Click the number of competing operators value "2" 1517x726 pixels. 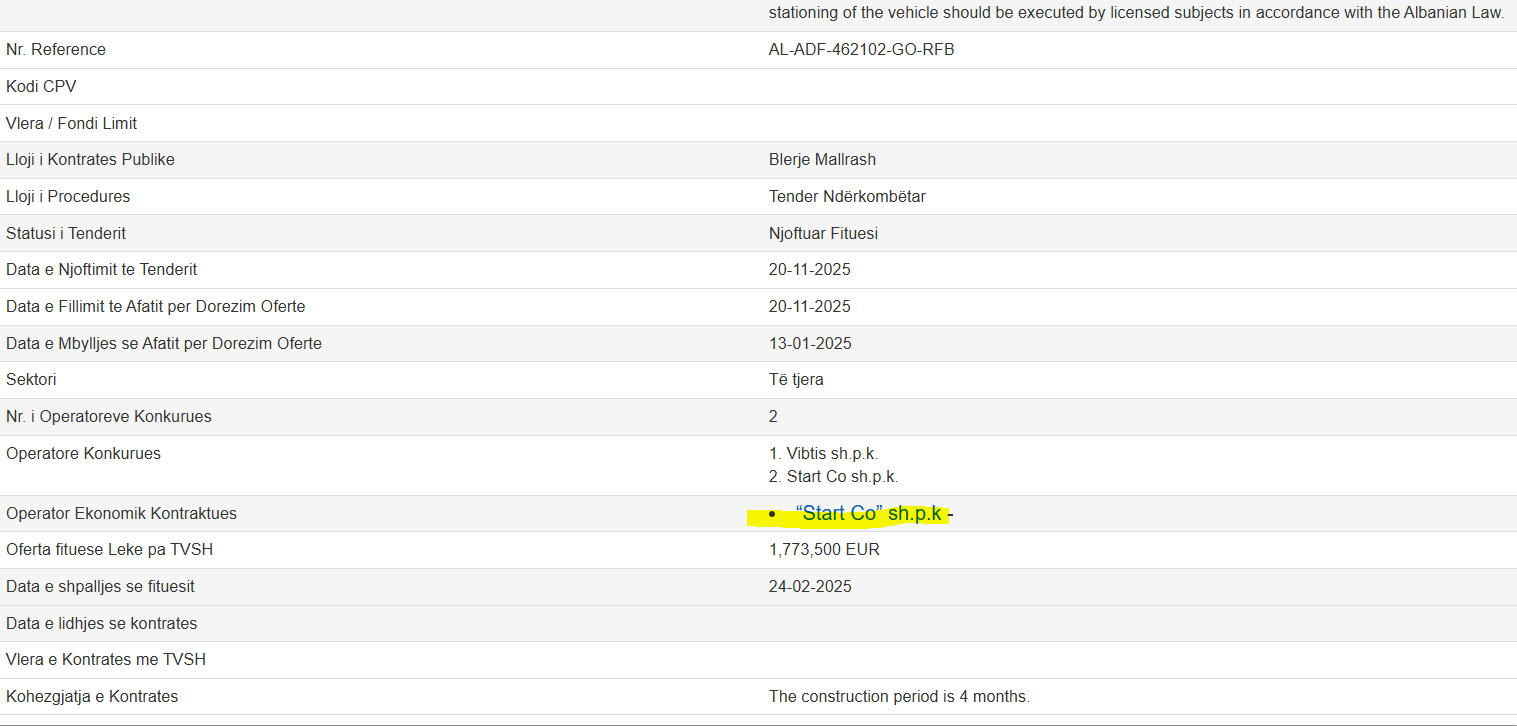[x=773, y=417]
